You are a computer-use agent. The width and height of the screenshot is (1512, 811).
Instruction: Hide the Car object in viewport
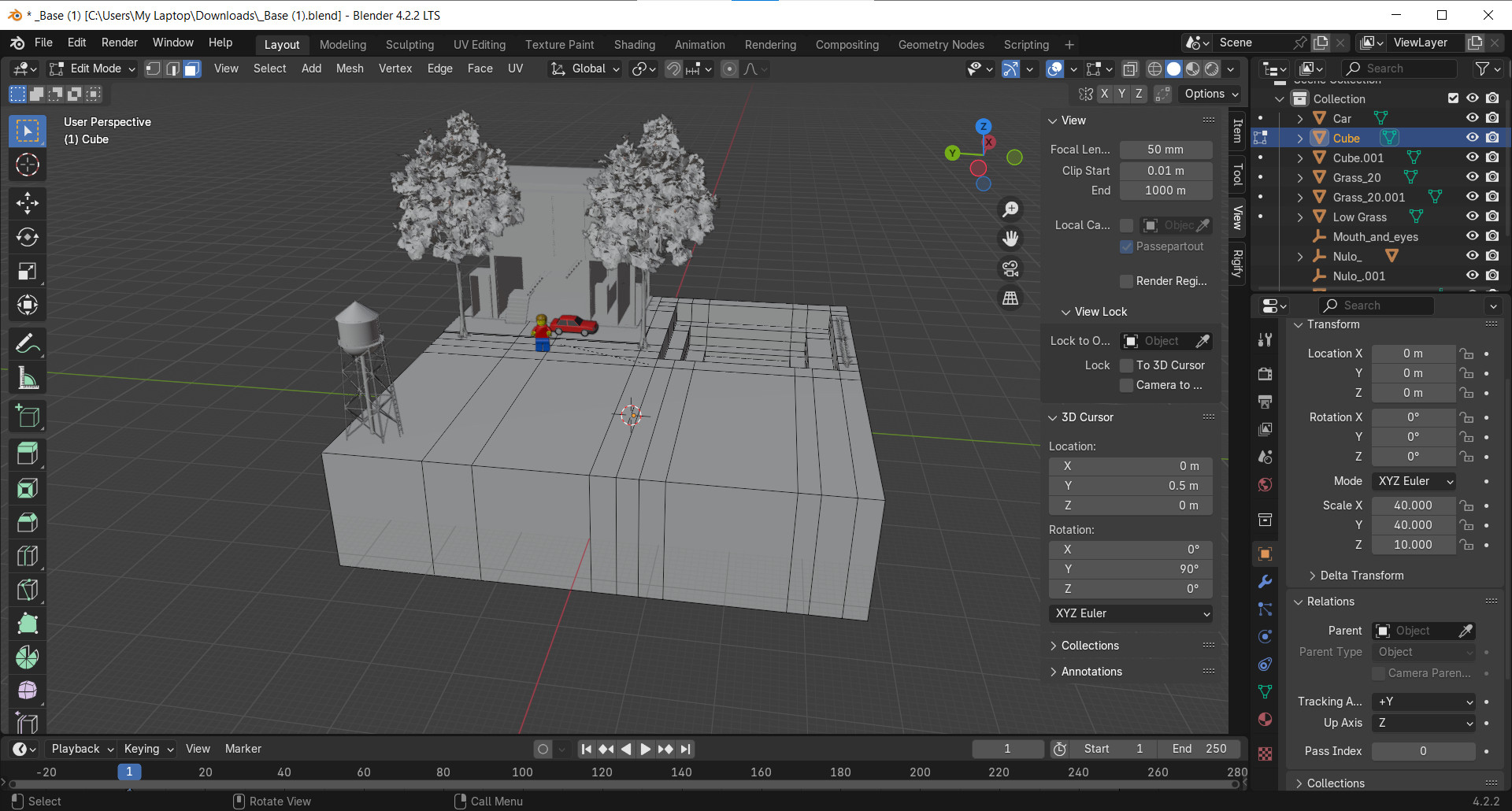pos(1472,118)
